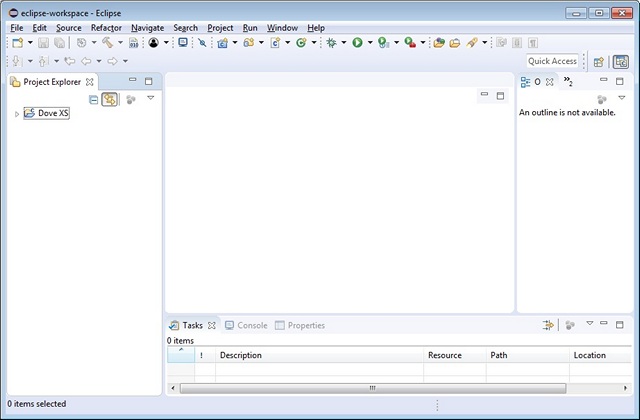Click the Skip All Breakpoints icon

[x=202, y=42]
